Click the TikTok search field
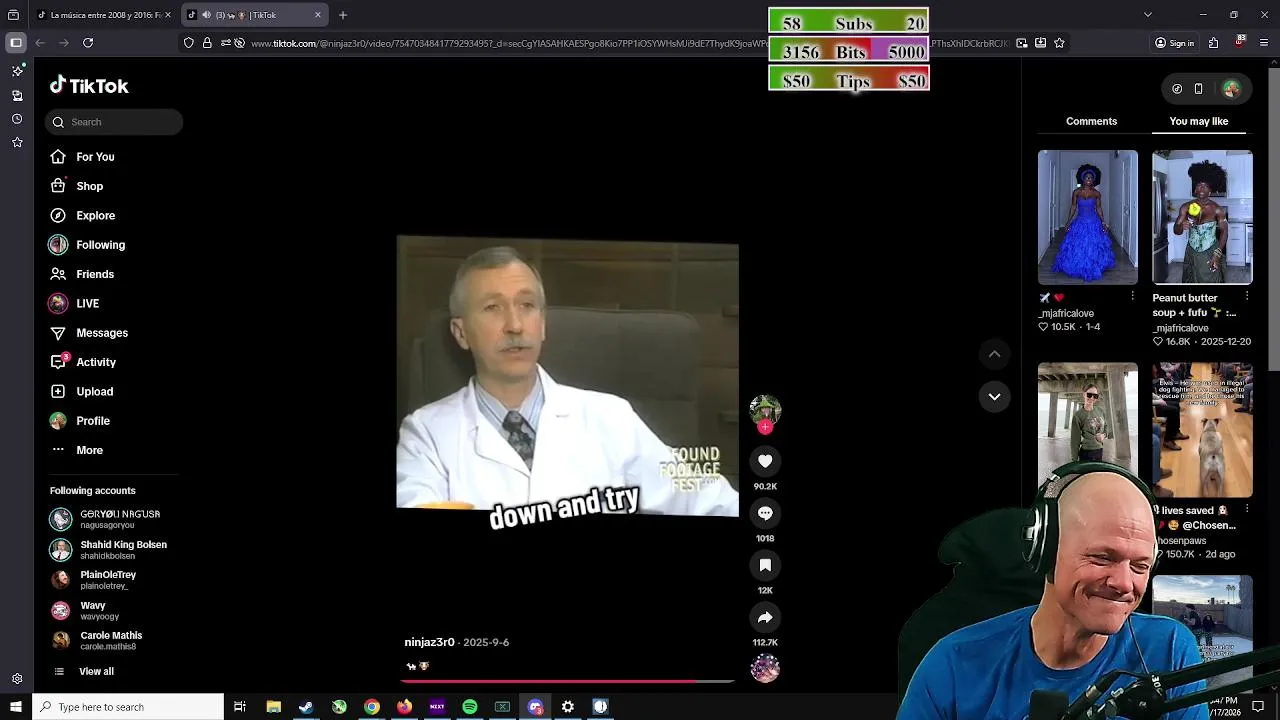This screenshot has width=1280, height=720. click(113, 122)
